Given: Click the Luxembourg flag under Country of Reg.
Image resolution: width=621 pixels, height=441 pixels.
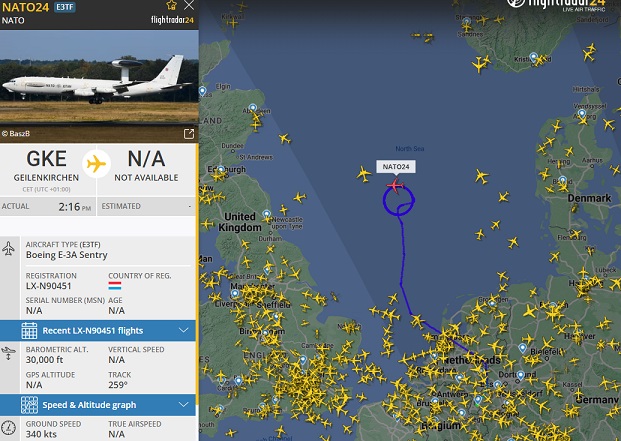Looking at the screenshot, I should pos(115,286).
